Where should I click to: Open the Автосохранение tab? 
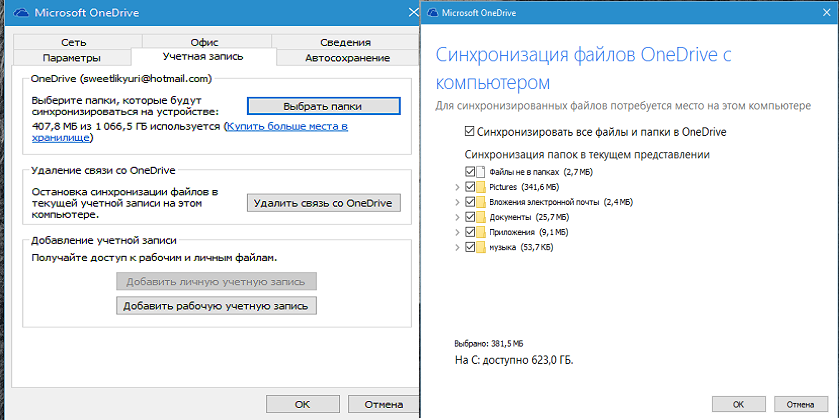pos(347,58)
